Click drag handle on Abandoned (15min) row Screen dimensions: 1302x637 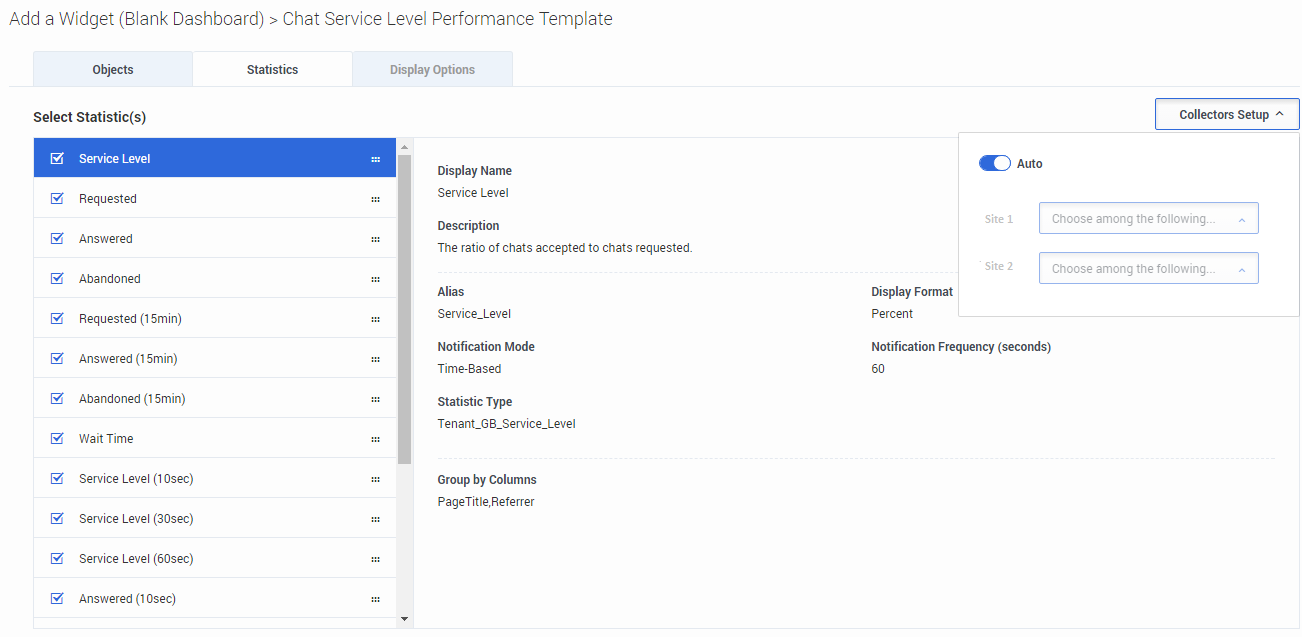375,399
